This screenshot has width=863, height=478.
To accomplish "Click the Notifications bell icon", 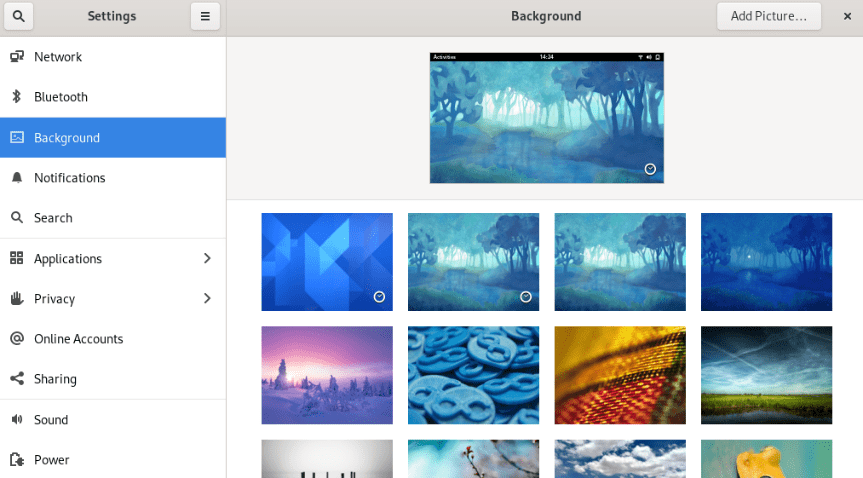I will click(17, 177).
